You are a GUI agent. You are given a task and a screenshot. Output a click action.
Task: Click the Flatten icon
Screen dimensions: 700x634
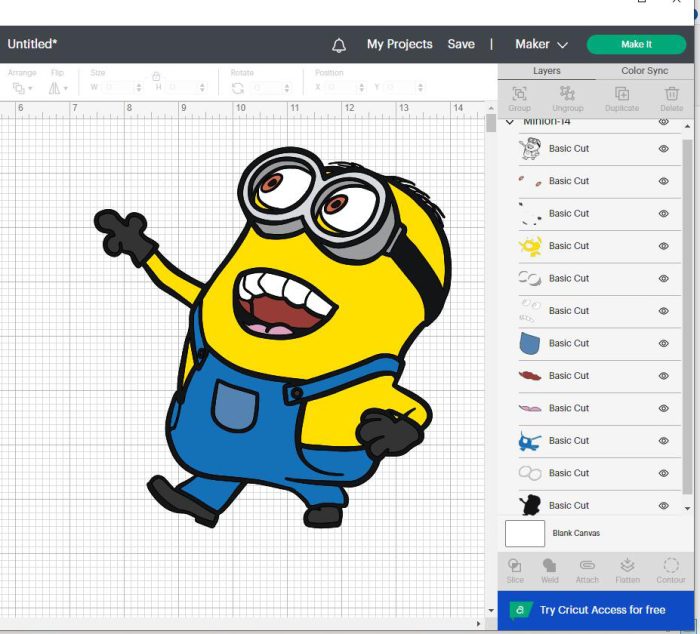[627, 571]
